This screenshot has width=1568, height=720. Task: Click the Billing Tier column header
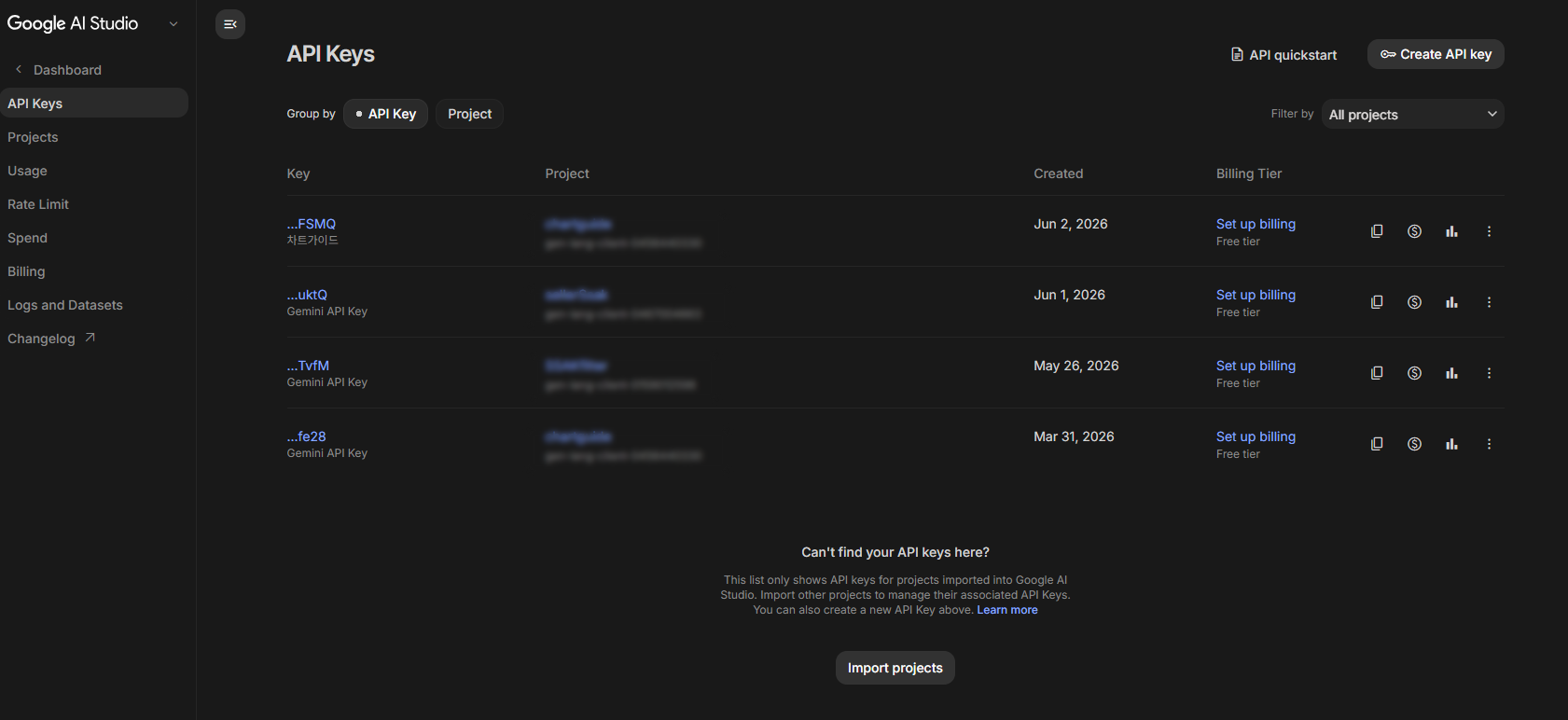click(x=1249, y=173)
